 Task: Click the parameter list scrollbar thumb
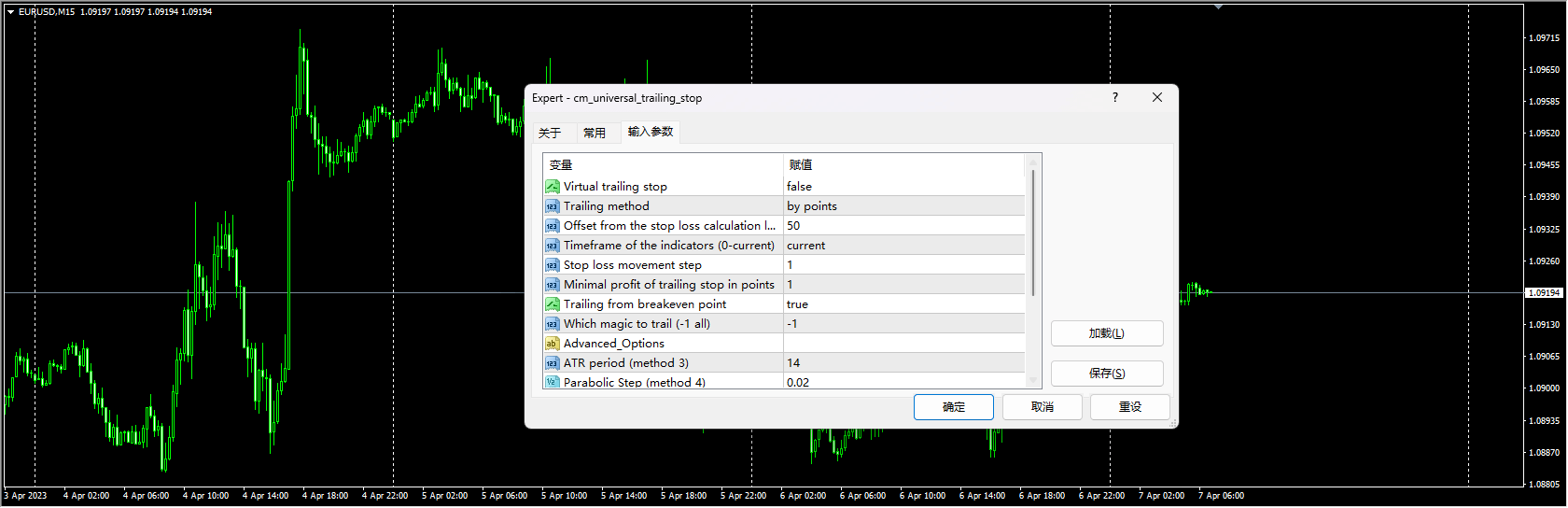[1033, 233]
